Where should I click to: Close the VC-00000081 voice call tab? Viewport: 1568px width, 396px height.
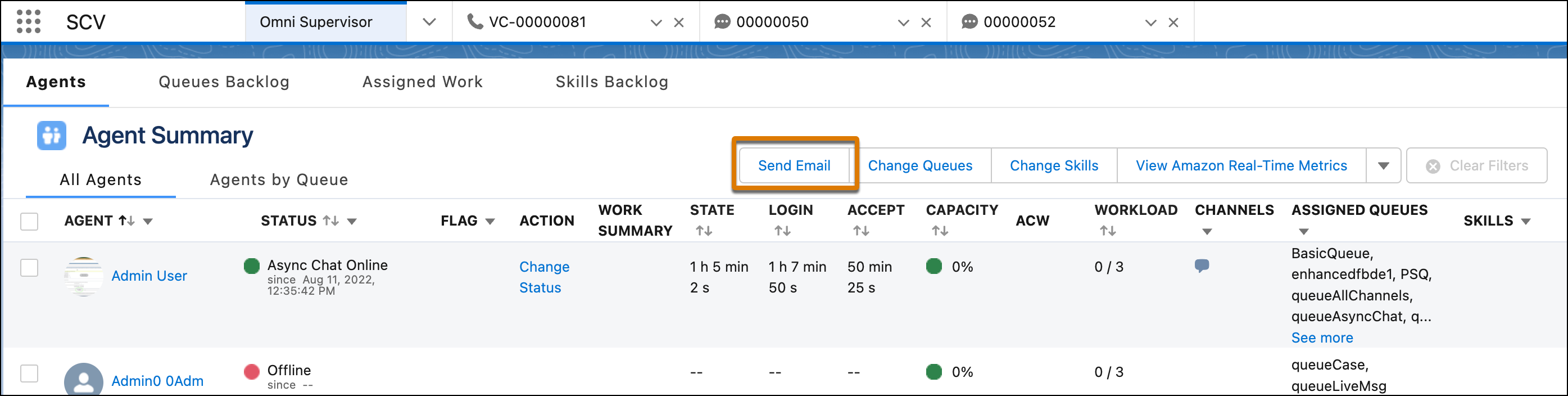[679, 22]
